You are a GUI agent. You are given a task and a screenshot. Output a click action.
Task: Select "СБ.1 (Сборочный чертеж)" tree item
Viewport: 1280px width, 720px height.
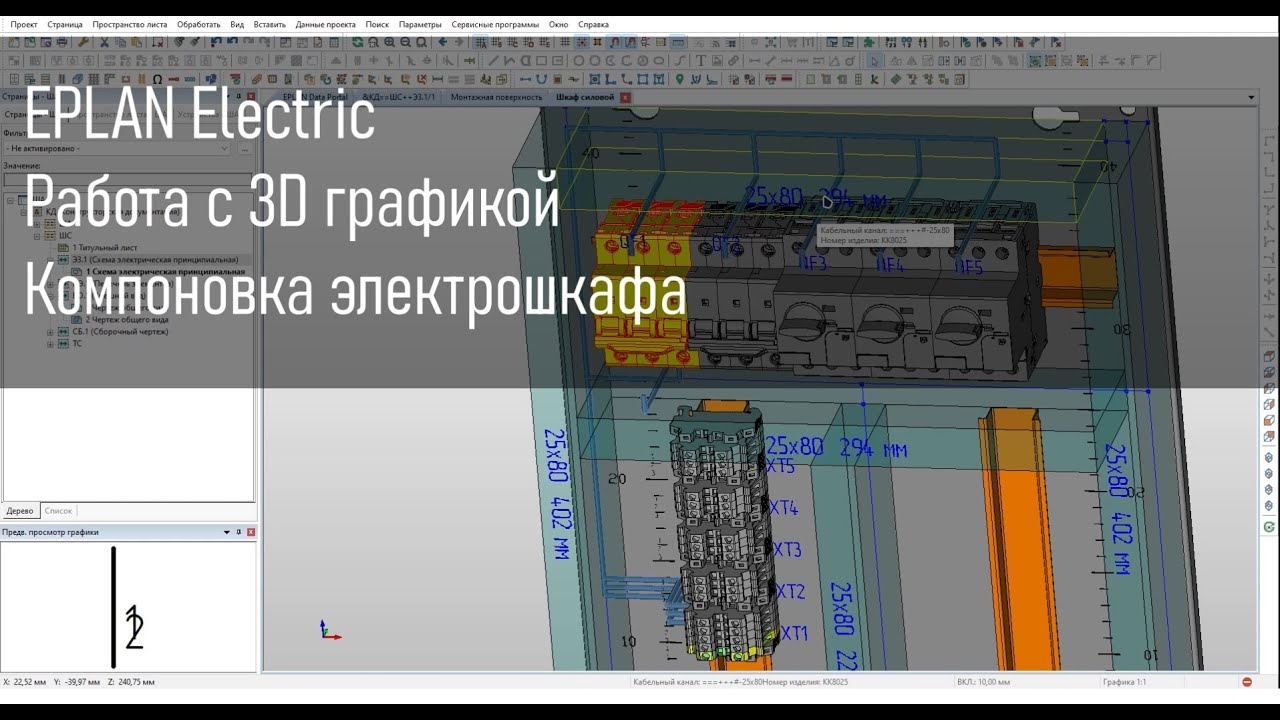click(120, 332)
